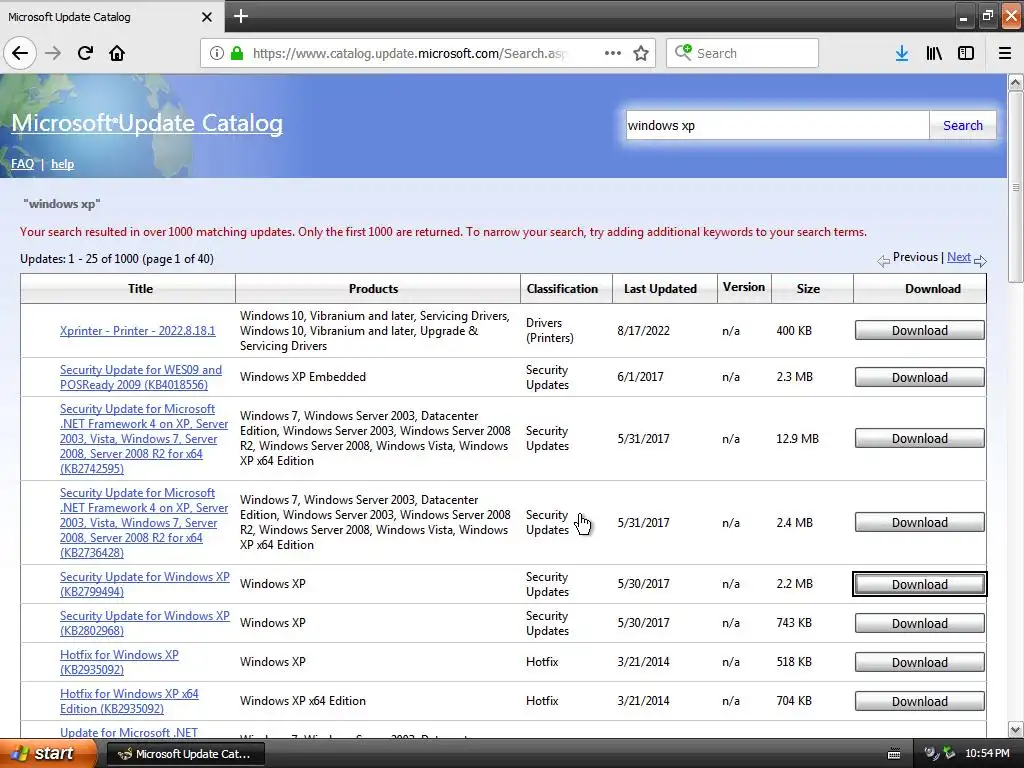This screenshot has height=768, width=1024.
Task: Open the FAQ link
Action: (22, 164)
